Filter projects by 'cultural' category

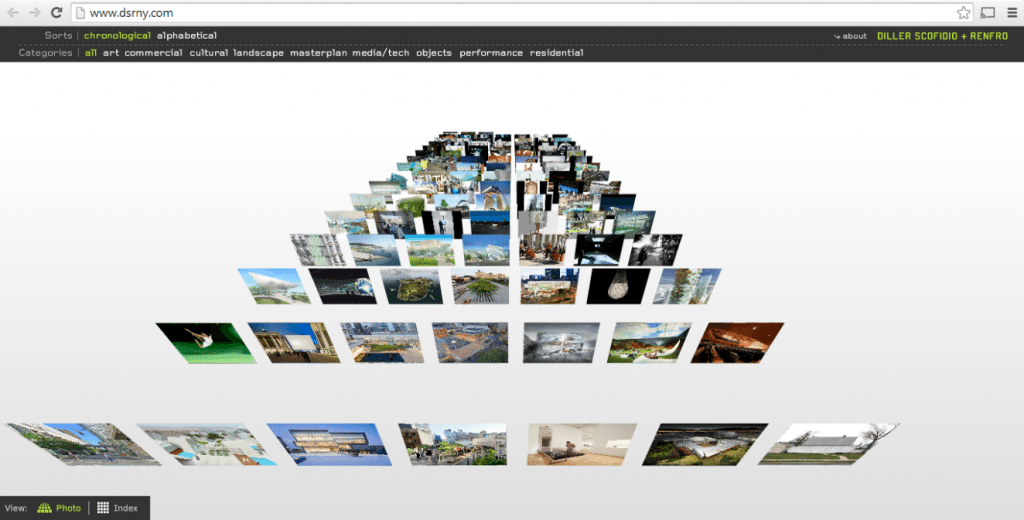[209, 53]
